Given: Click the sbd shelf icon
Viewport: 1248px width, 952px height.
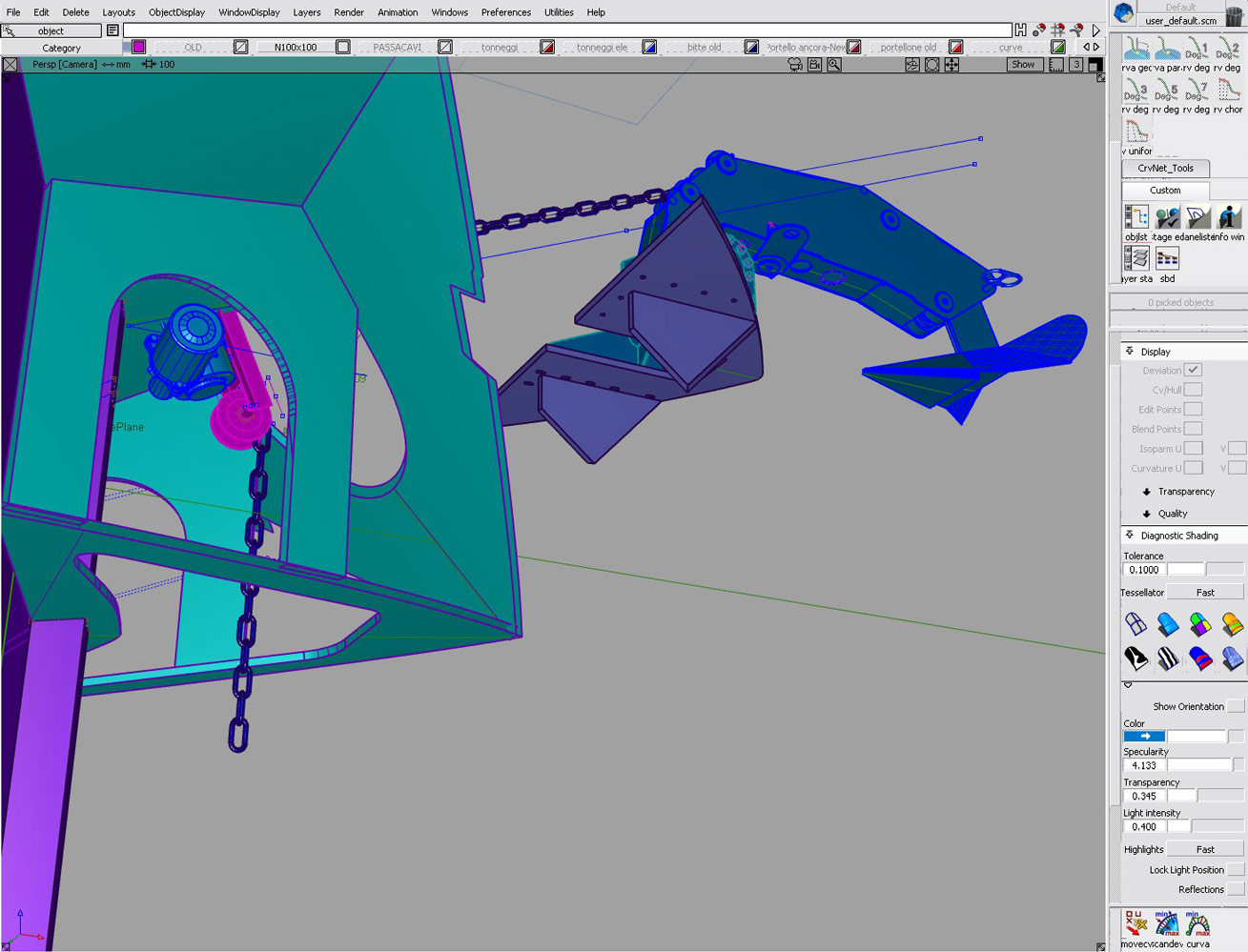Looking at the screenshot, I should (1167, 259).
